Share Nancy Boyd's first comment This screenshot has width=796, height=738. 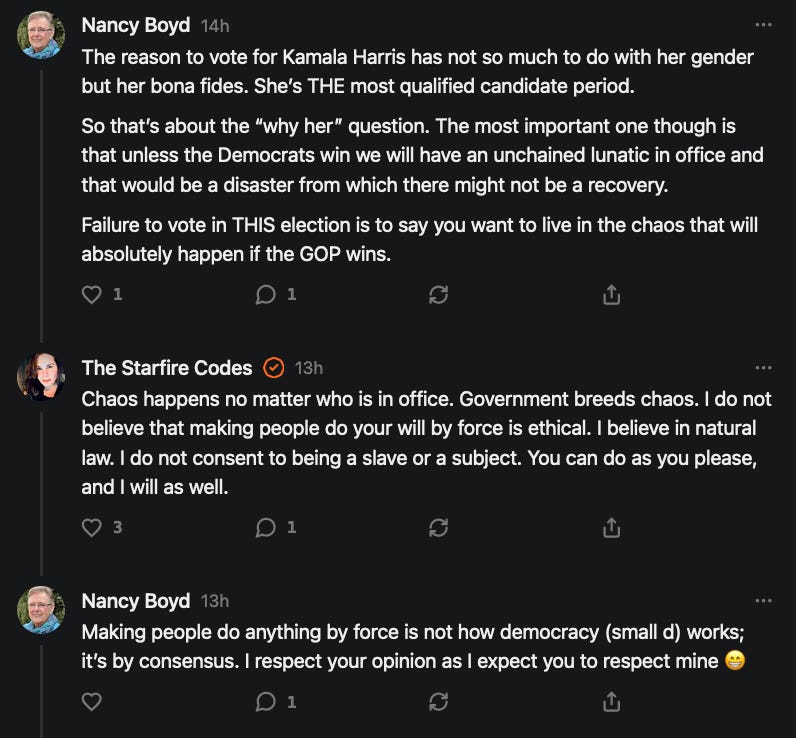[x=612, y=295]
